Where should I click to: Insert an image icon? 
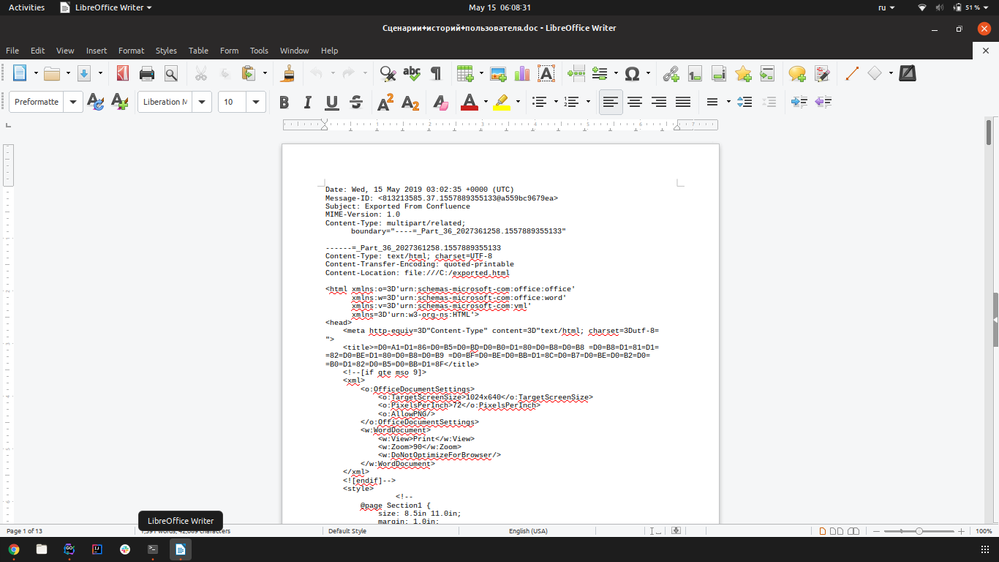tap(498, 74)
